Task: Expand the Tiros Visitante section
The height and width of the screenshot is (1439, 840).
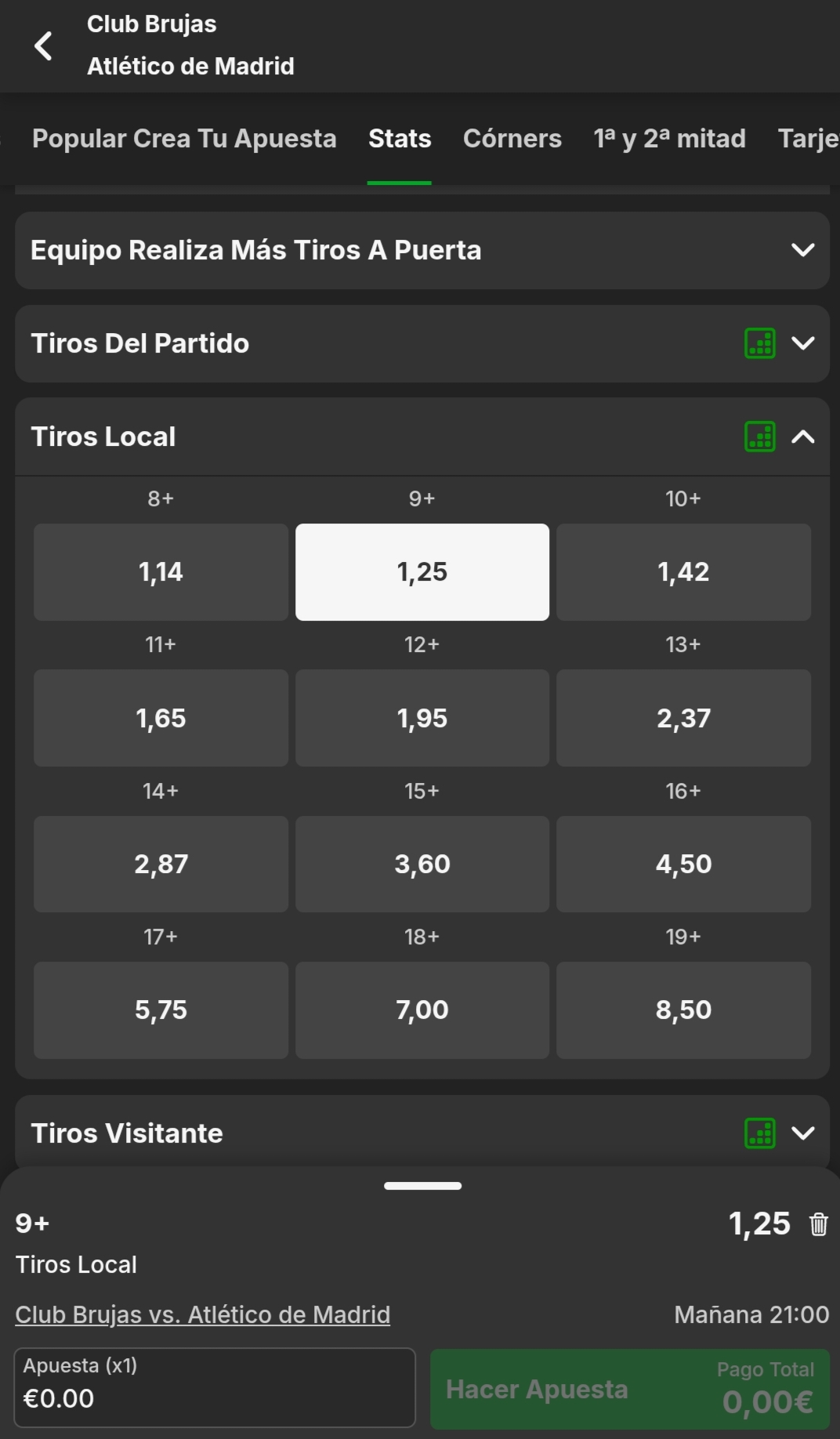Action: click(803, 1133)
